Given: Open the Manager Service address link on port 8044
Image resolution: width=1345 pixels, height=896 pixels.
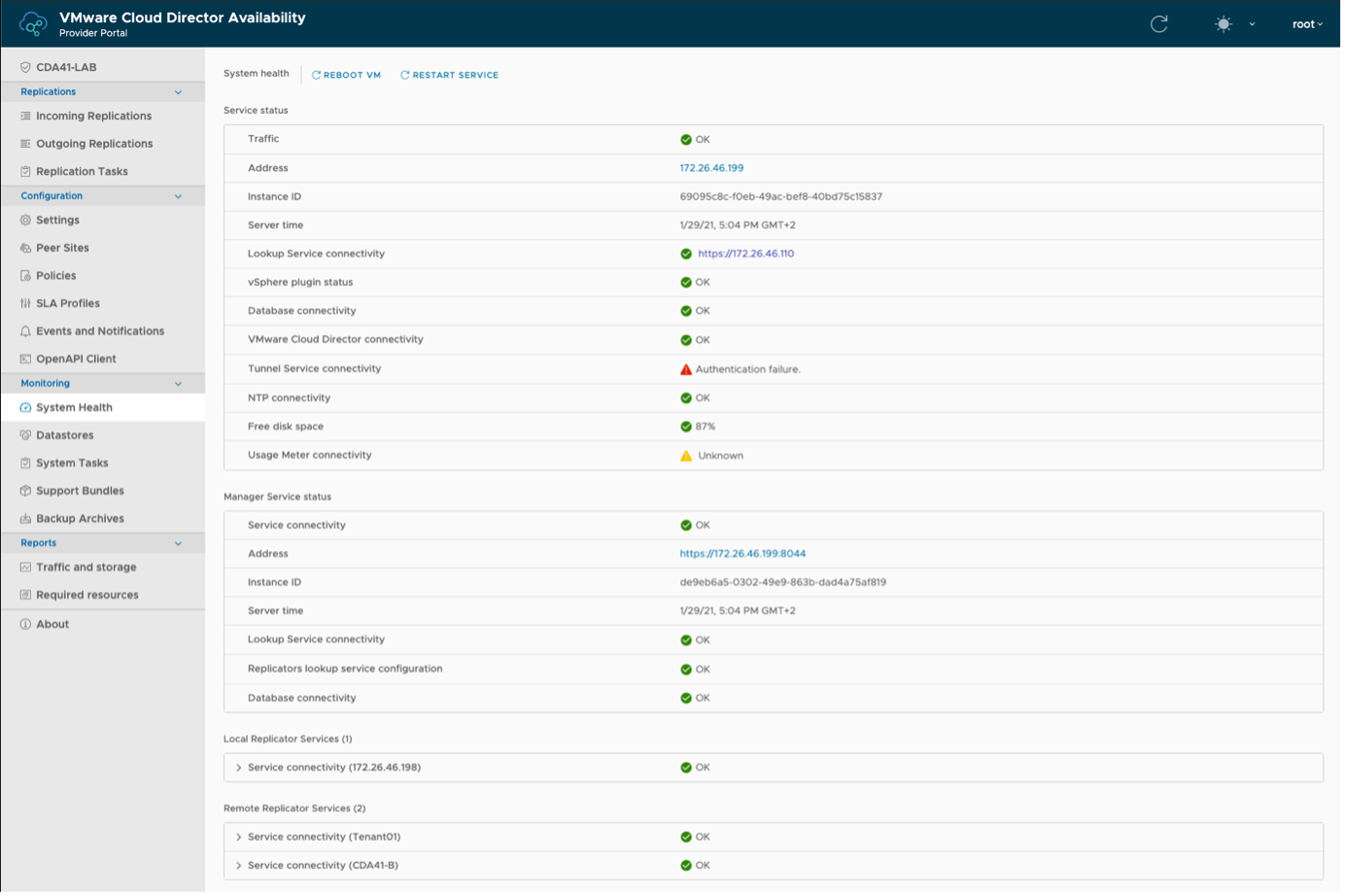Looking at the screenshot, I should tap(742, 554).
